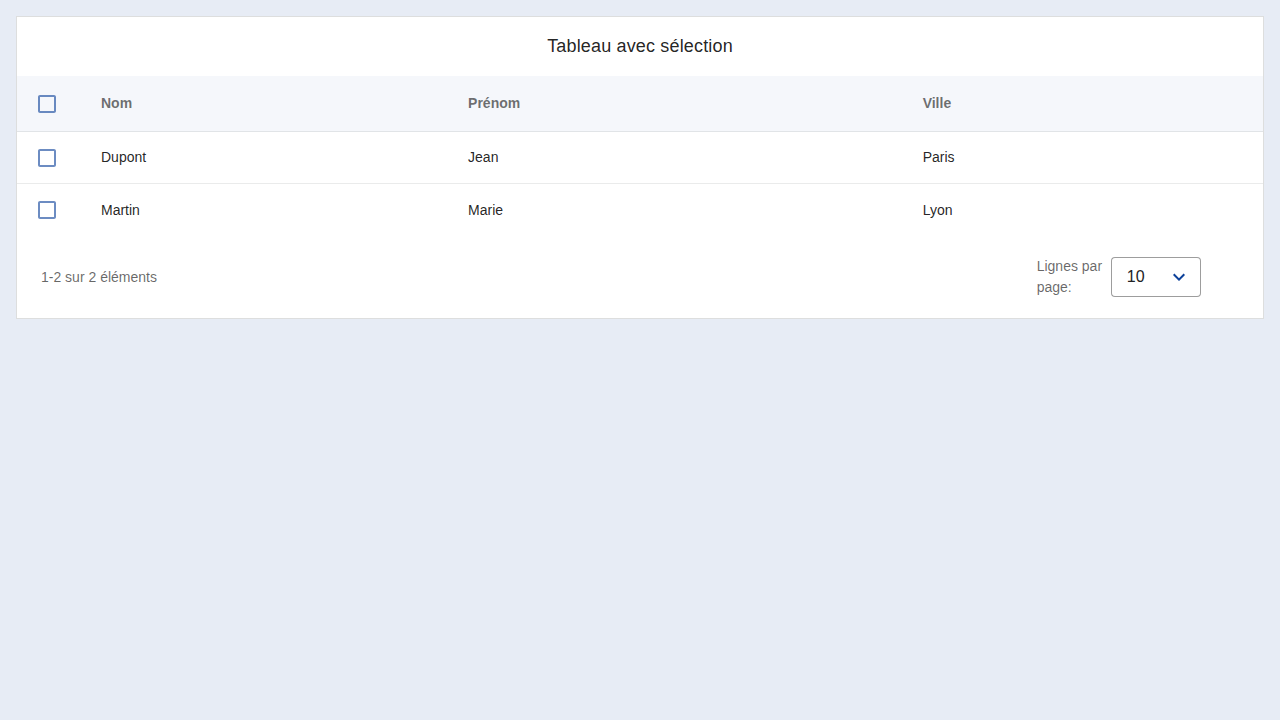Click the value 10 in rows selector
This screenshot has height=720, width=1280.
1136,277
